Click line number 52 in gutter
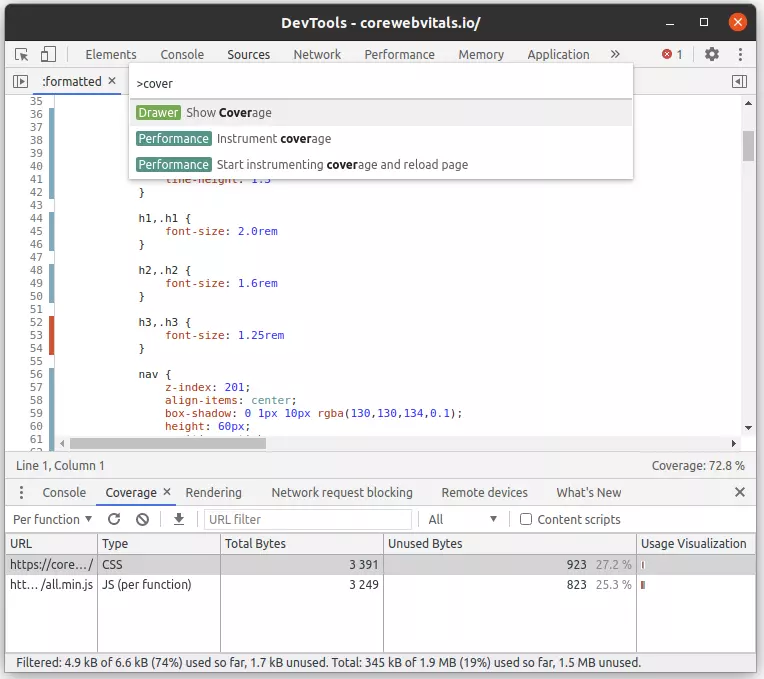764x679 pixels. [36, 322]
